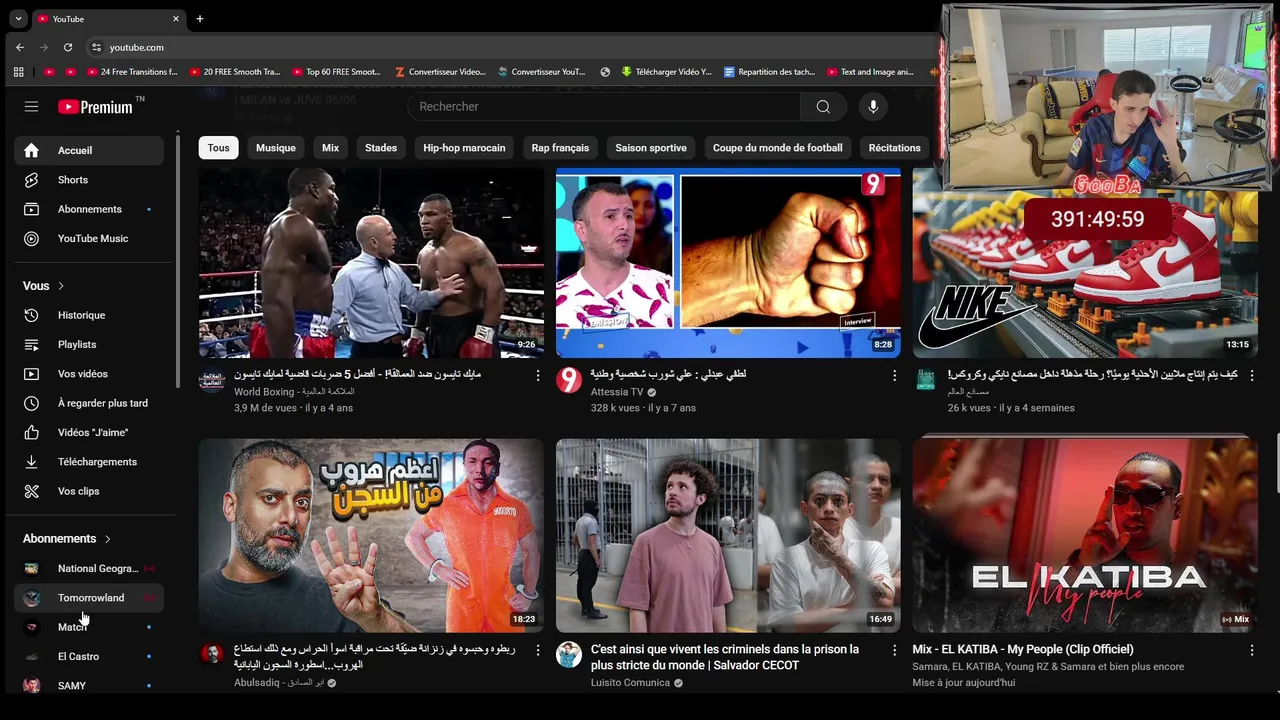
Task: Open a new browser tab
Action: pos(199,19)
